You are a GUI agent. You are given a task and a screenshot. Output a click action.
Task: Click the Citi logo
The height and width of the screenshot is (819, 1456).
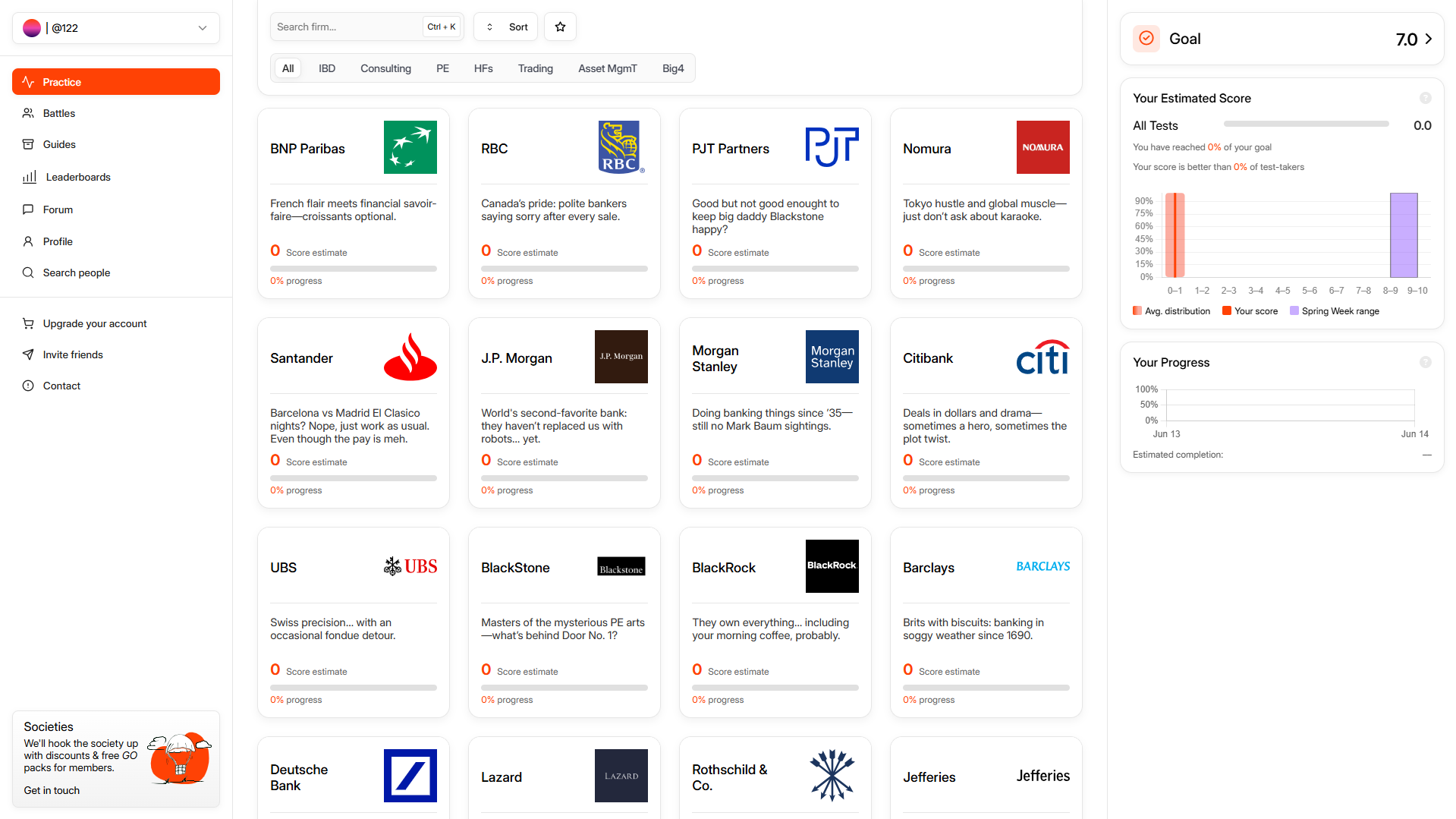pyautogui.click(x=1043, y=357)
